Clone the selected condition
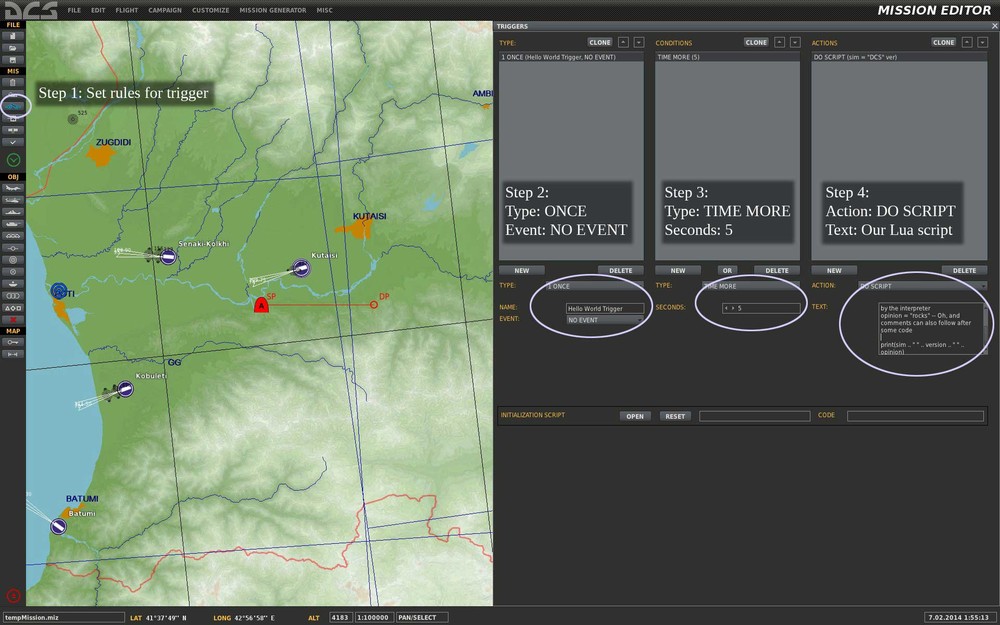The image size is (1000, 625). pyautogui.click(x=756, y=42)
